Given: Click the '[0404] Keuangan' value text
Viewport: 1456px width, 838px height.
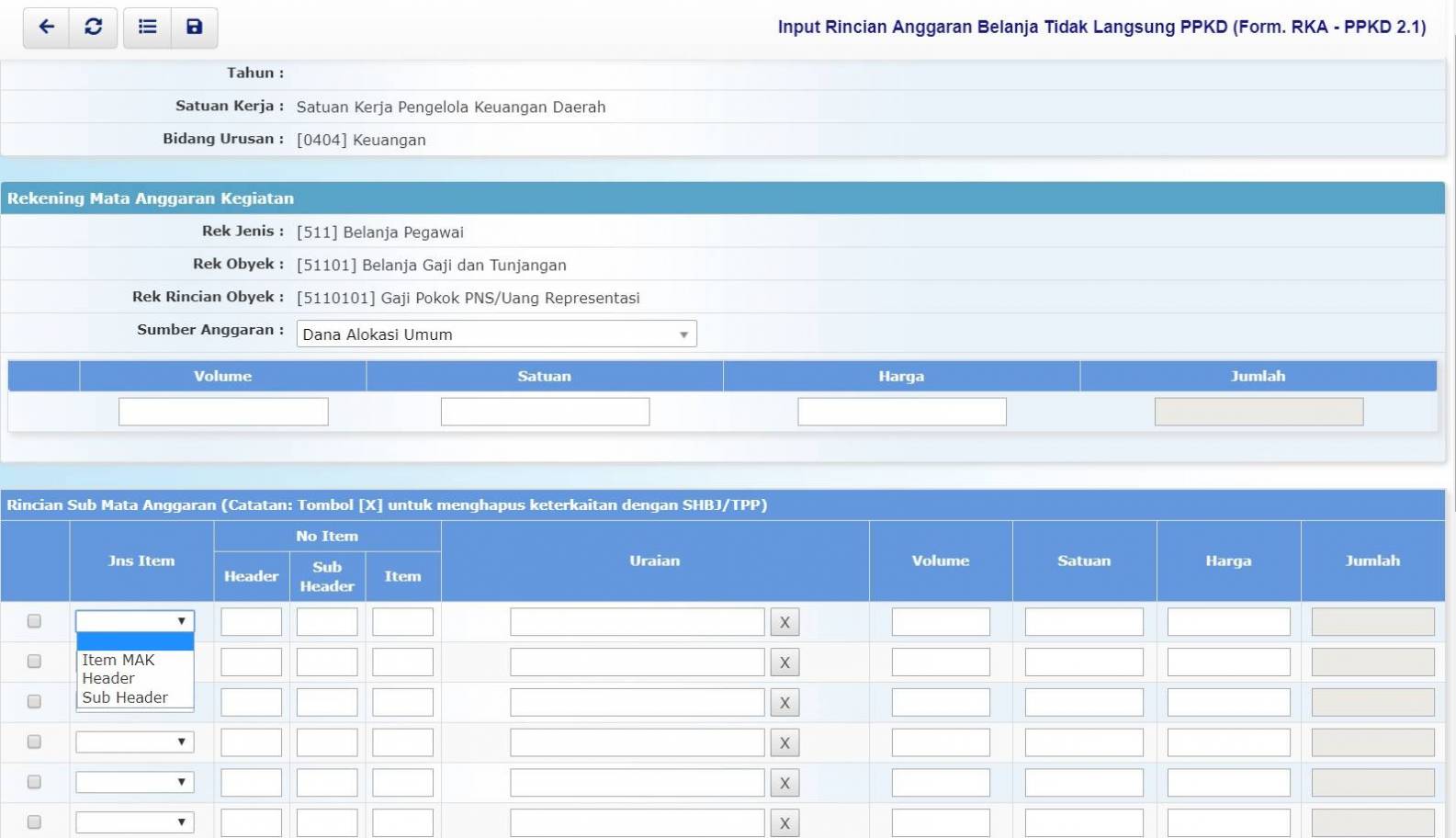Looking at the screenshot, I should tap(361, 140).
